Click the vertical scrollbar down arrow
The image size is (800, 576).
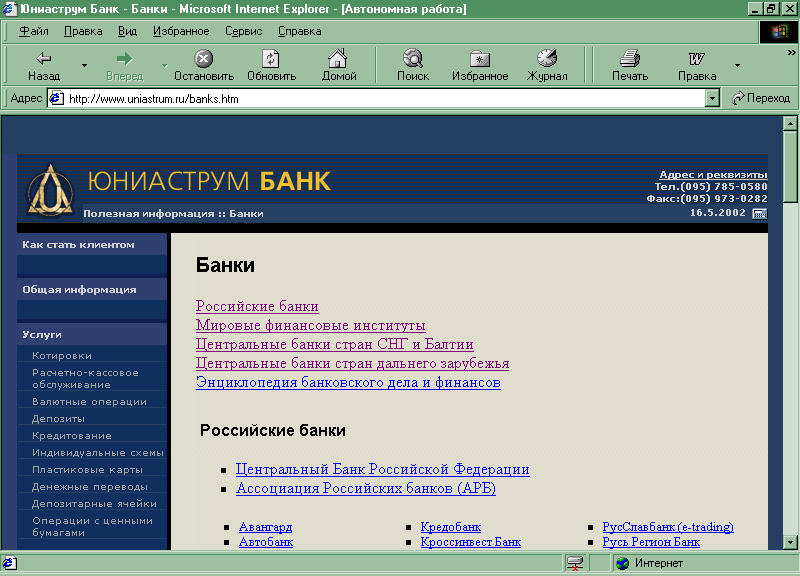(790, 541)
